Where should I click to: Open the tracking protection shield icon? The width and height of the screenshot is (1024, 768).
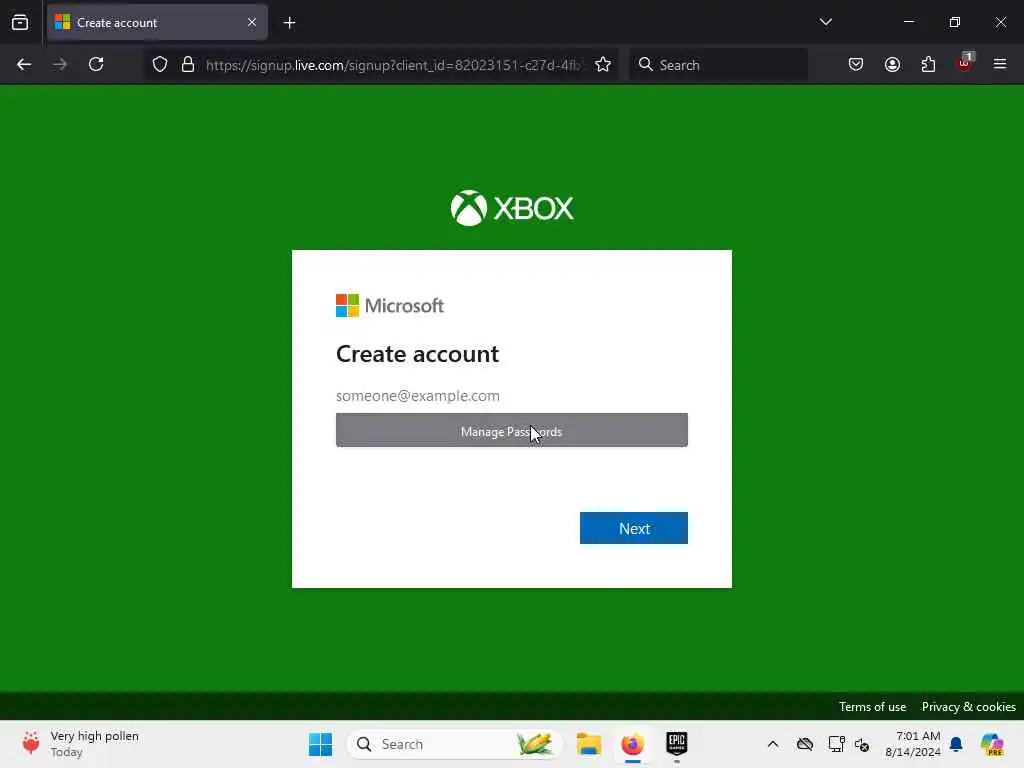[x=160, y=64]
